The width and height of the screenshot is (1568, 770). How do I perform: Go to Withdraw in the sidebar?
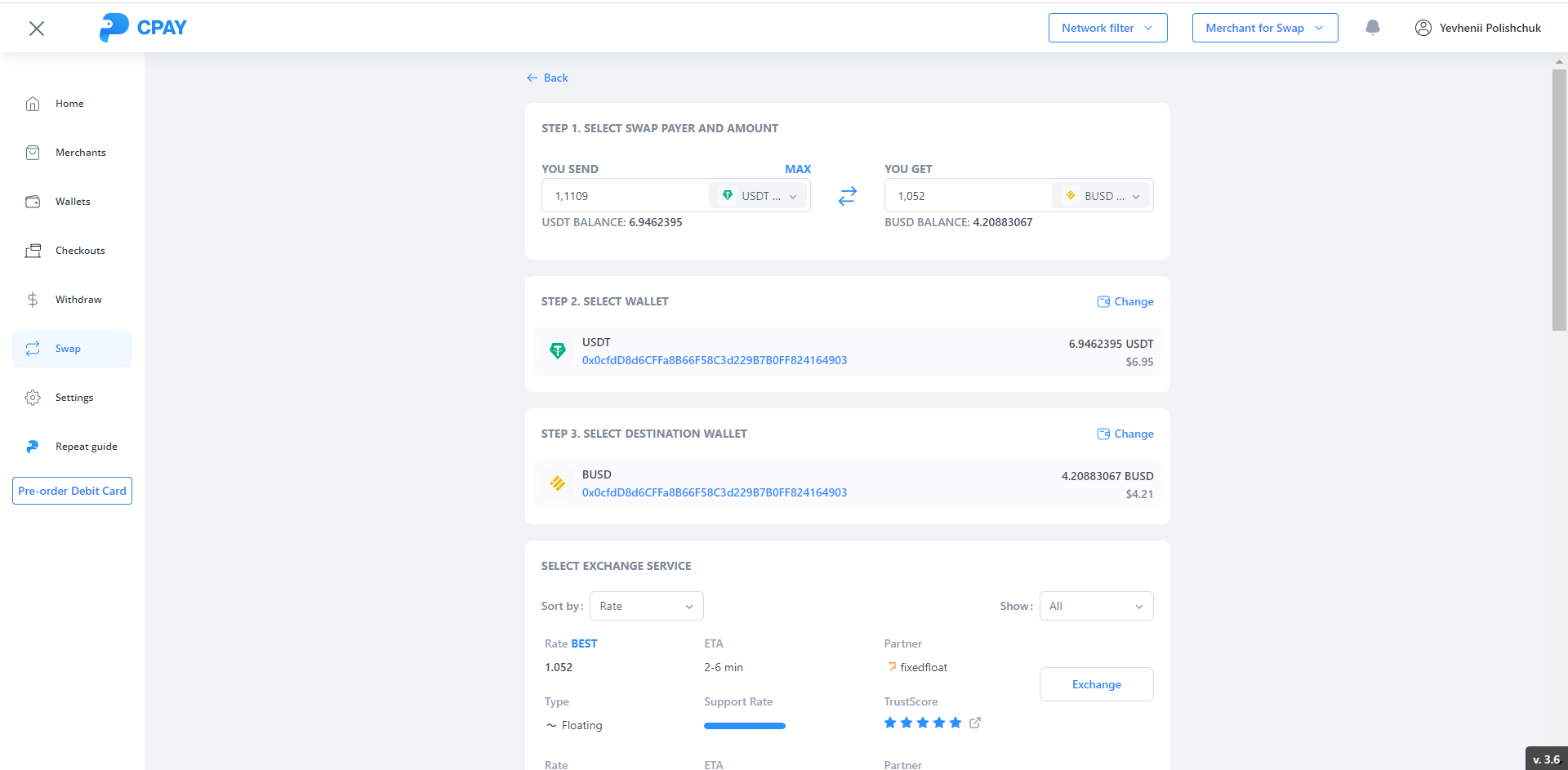click(78, 300)
